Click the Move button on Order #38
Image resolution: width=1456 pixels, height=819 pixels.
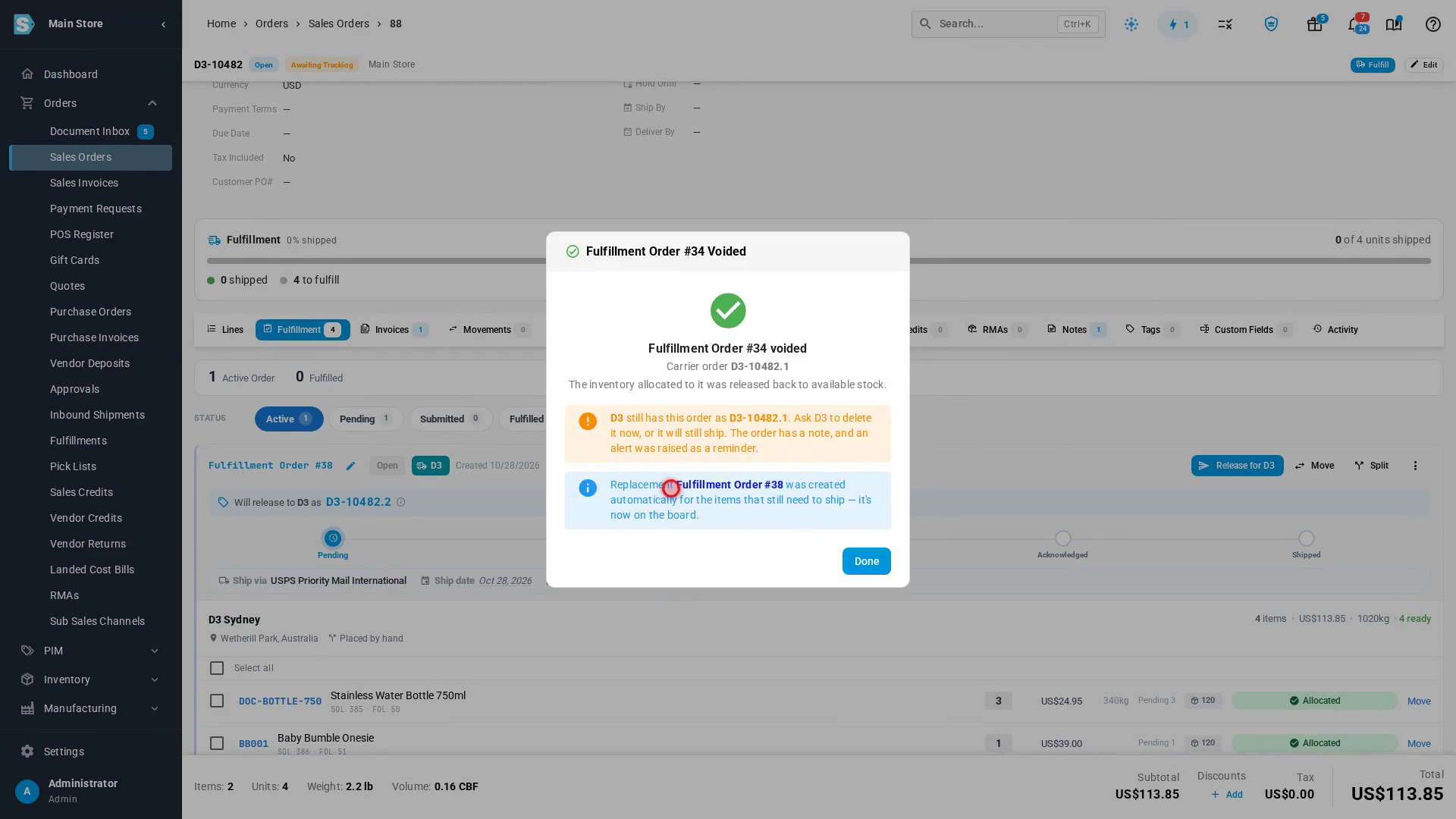click(x=1314, y=466)
